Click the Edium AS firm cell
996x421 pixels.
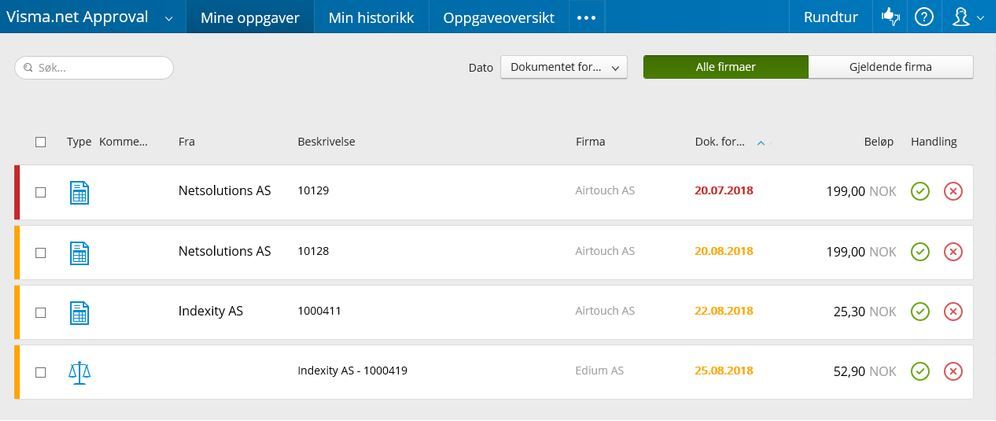(600, 371)
